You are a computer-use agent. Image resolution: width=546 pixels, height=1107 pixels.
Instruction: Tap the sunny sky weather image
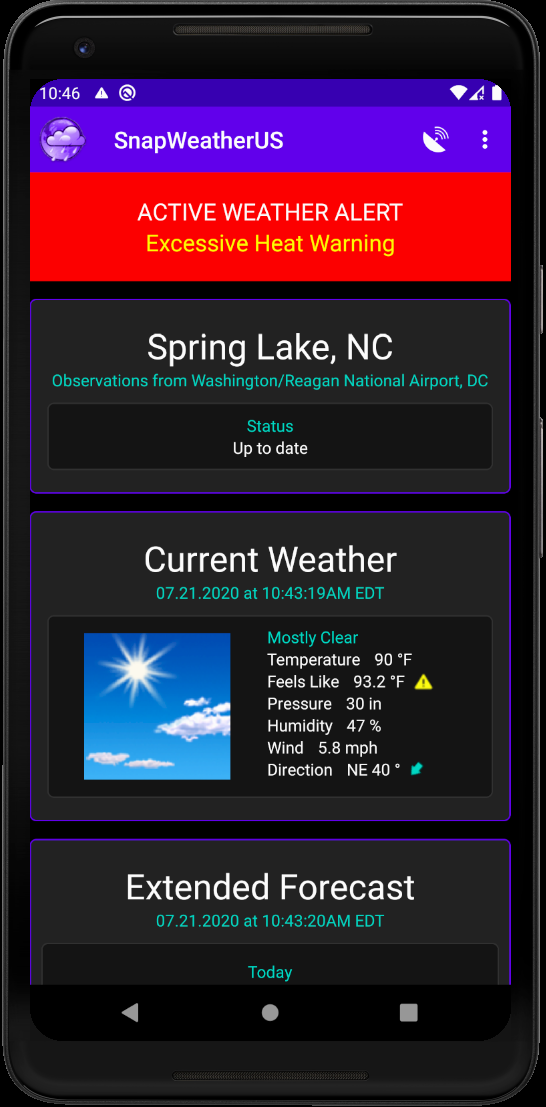pyautogui.click(x=157, y=706)
